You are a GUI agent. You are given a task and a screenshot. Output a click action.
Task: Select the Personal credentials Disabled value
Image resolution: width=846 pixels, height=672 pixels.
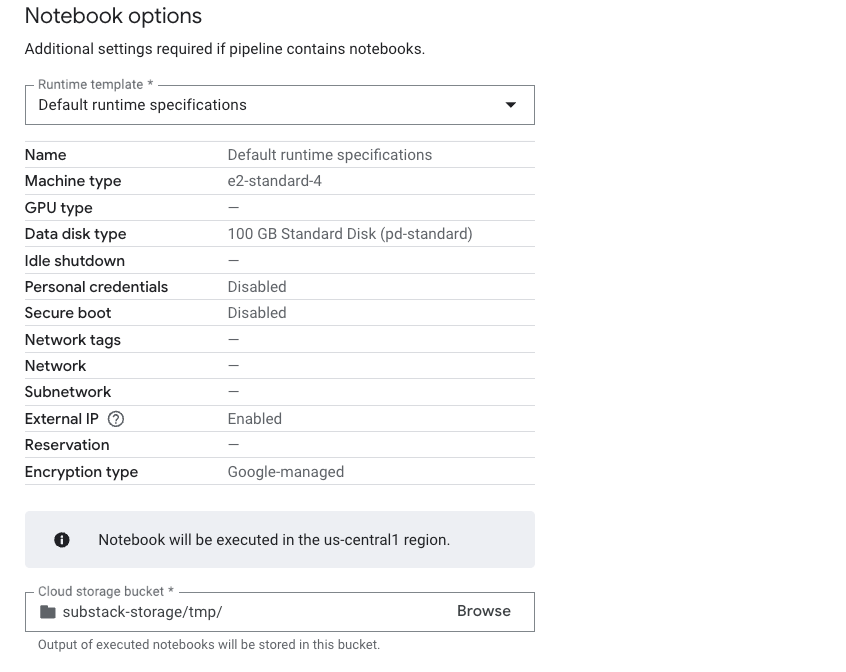(257, 287)
